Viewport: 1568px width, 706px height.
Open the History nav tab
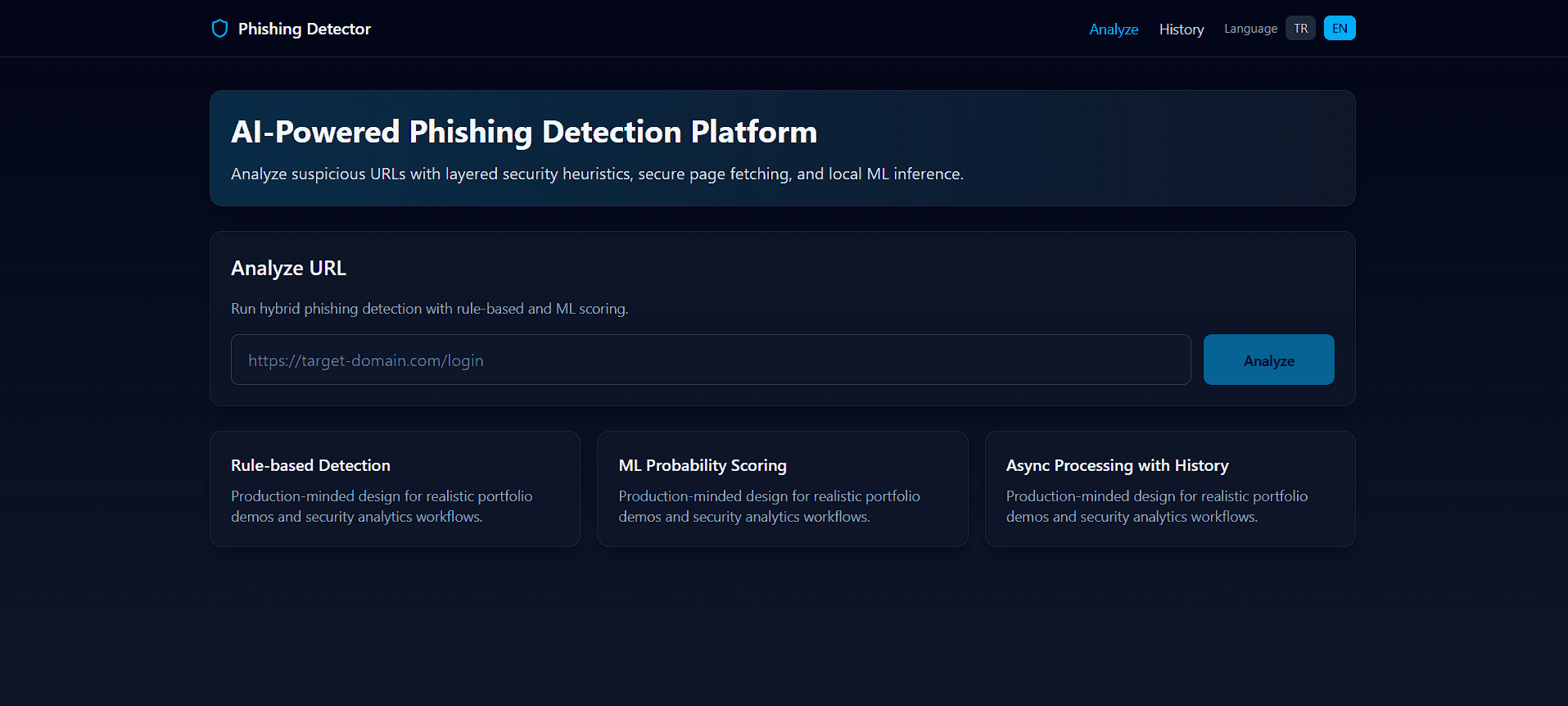[x=1182, y=29]
